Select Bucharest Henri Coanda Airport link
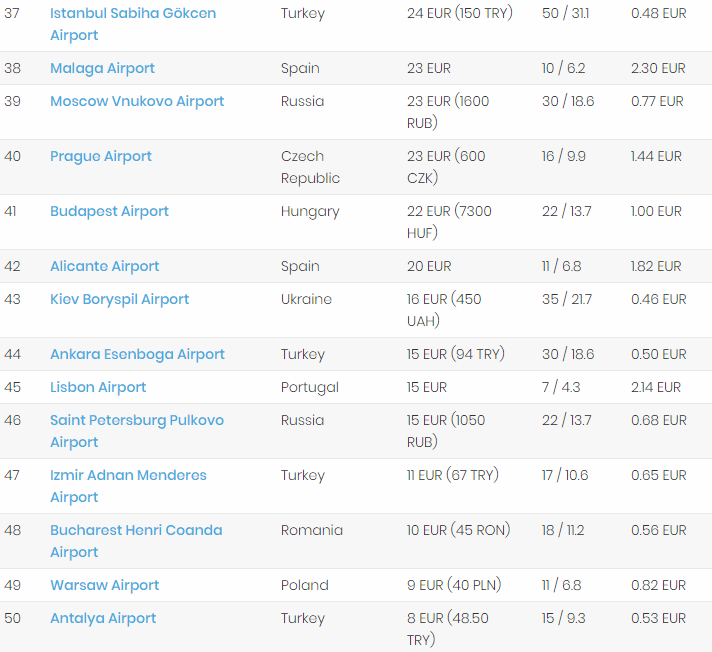Image resolution: width=712 pixels, height=652 pixels. 136,530
